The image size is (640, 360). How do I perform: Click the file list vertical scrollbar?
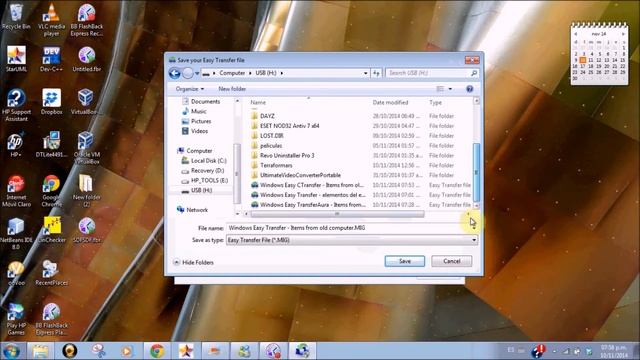coord(476,171)
